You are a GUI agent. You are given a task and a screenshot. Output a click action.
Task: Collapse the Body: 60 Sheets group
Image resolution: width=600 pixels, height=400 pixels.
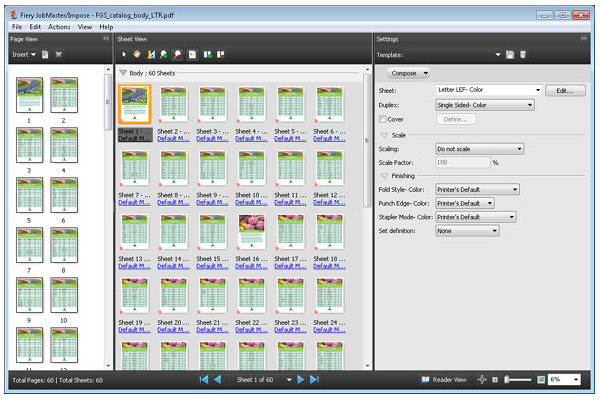click(123, 73)
